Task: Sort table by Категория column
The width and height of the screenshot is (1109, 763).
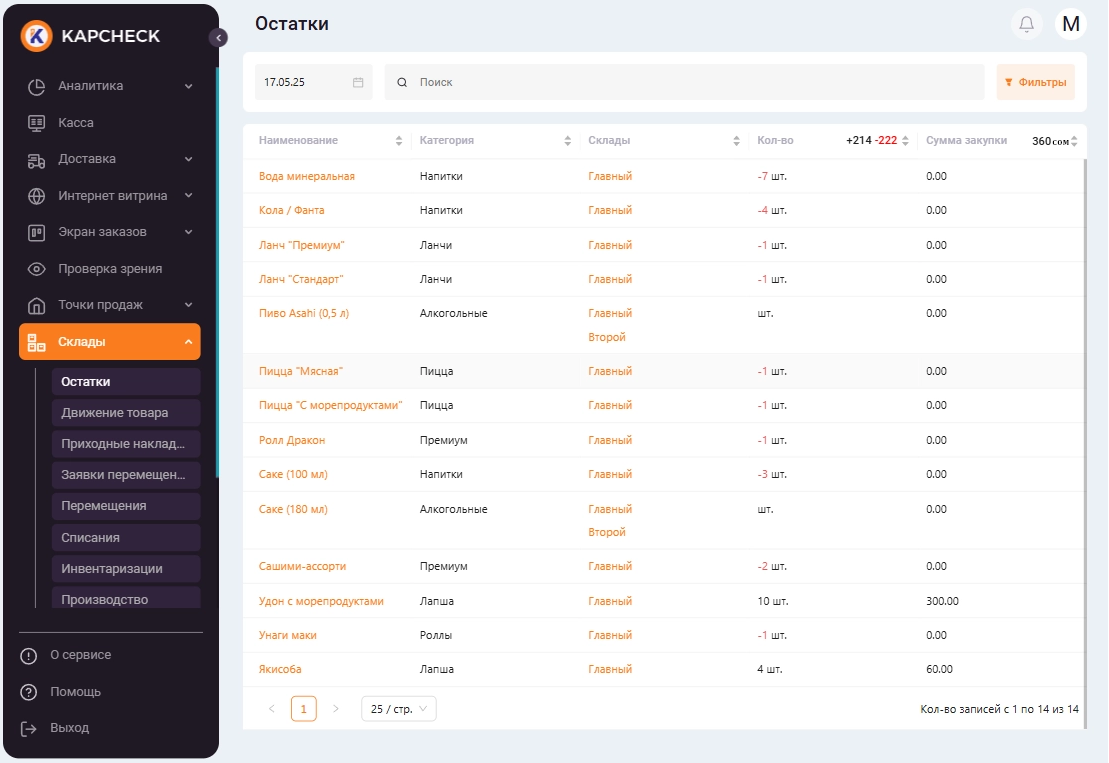Action: (x=568, y=141)
